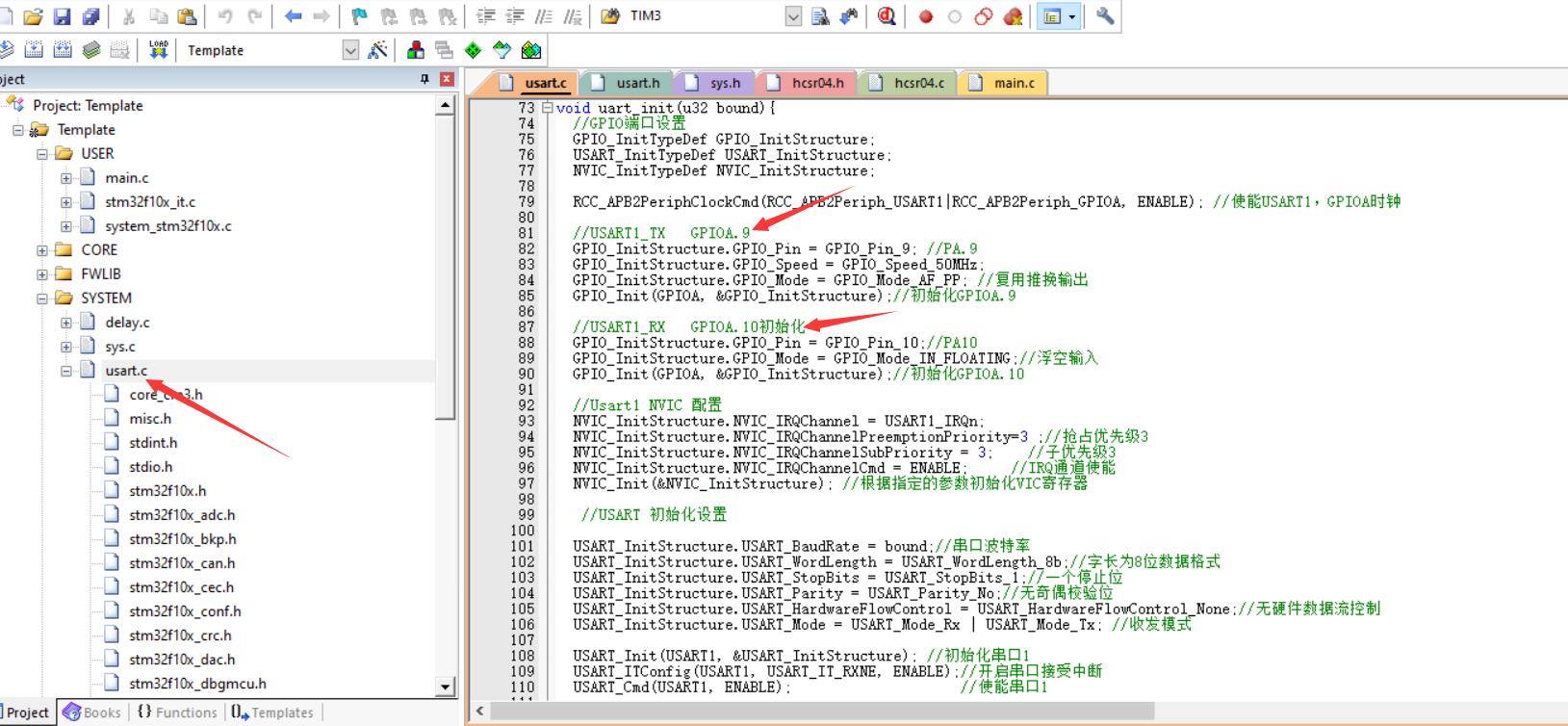1568x726 pixels.
Task: Launch the Pack Installer
Action: [x=530, y=50]
